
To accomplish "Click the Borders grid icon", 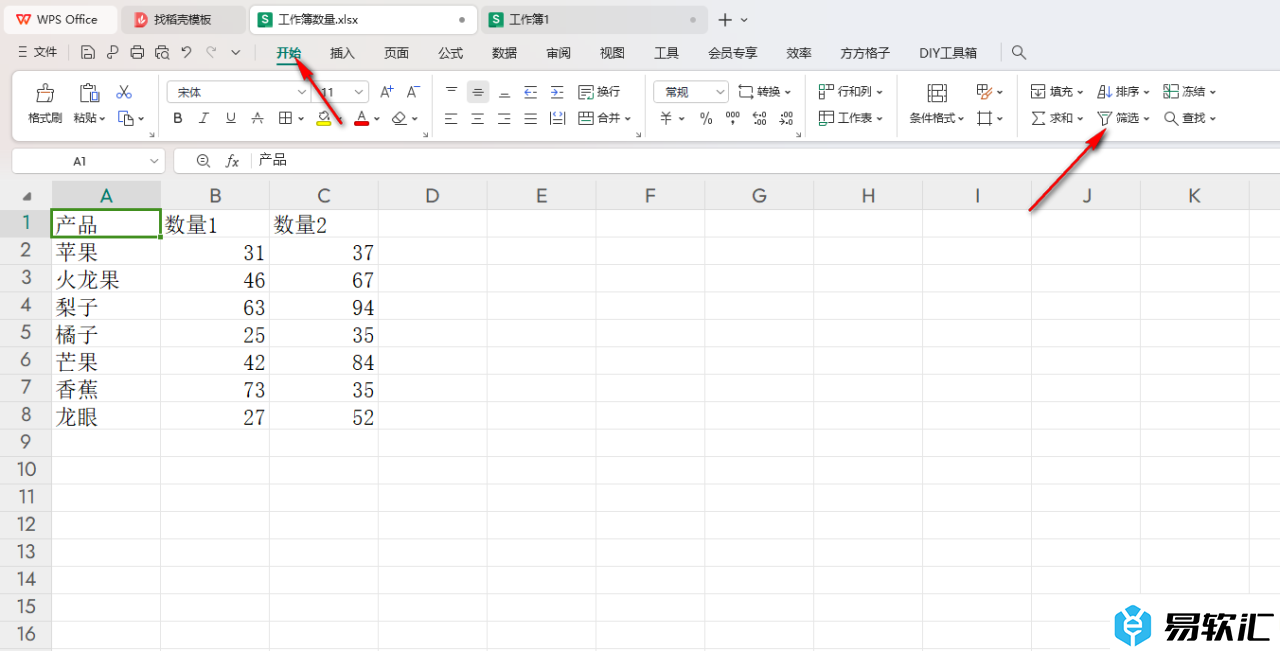I will pyautogui.click(x=285, y=118).
